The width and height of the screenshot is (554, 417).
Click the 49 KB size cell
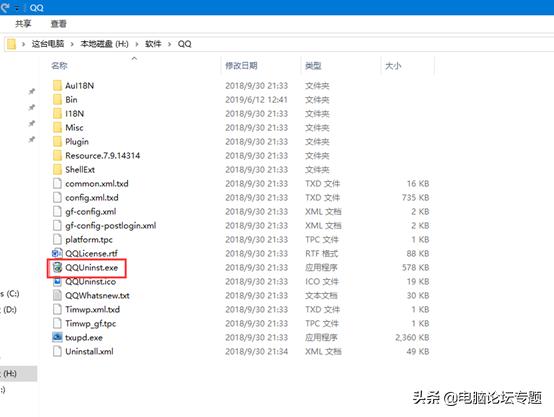click(418, 351)
